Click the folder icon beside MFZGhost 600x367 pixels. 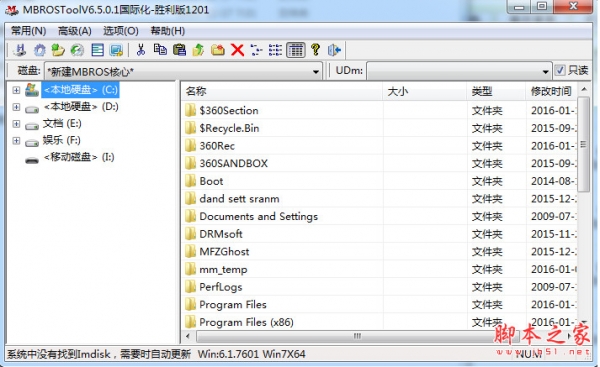click(190, 251)
